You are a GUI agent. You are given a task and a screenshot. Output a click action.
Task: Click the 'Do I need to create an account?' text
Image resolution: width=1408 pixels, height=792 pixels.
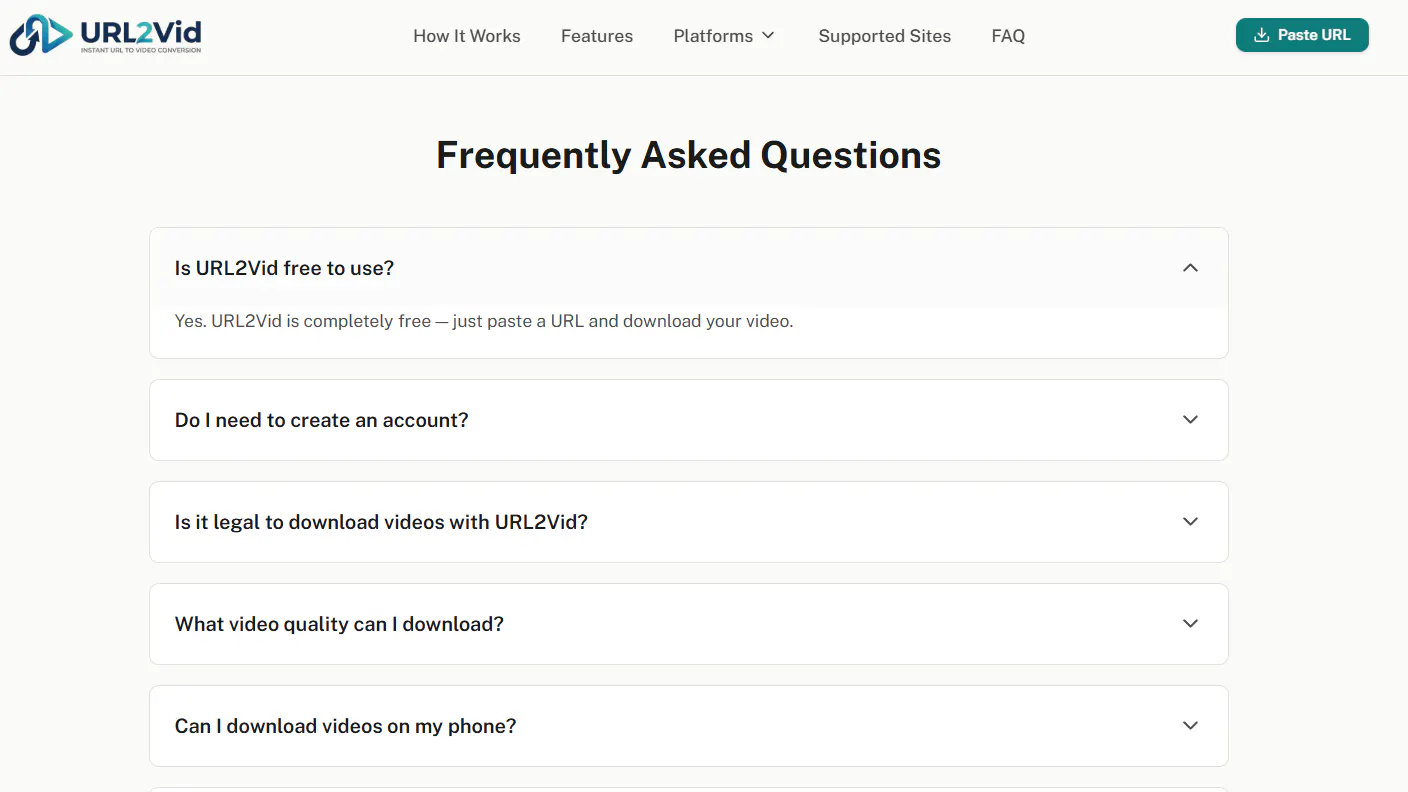322,420
